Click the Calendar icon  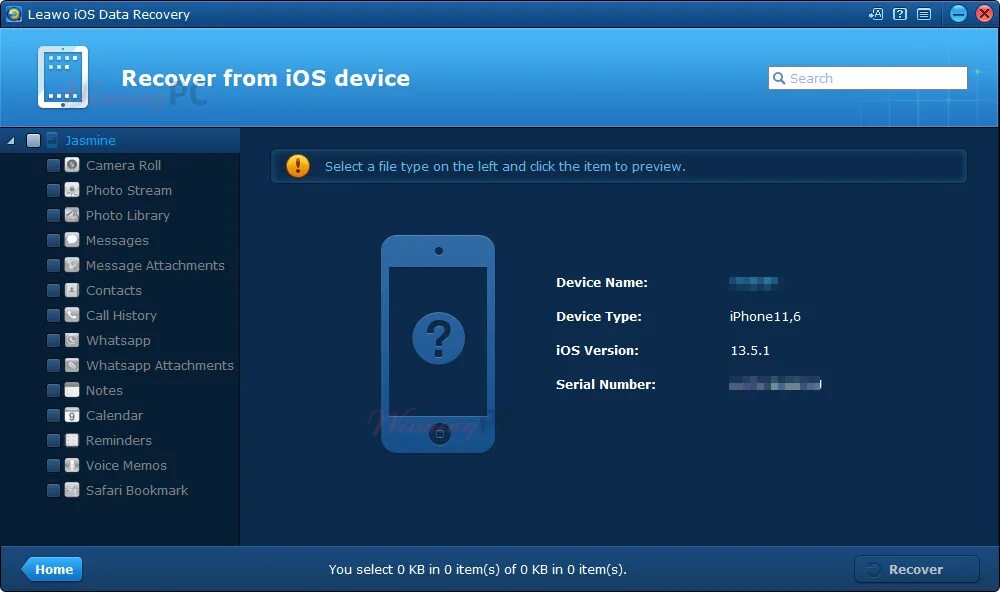click(x=72, y=415)
